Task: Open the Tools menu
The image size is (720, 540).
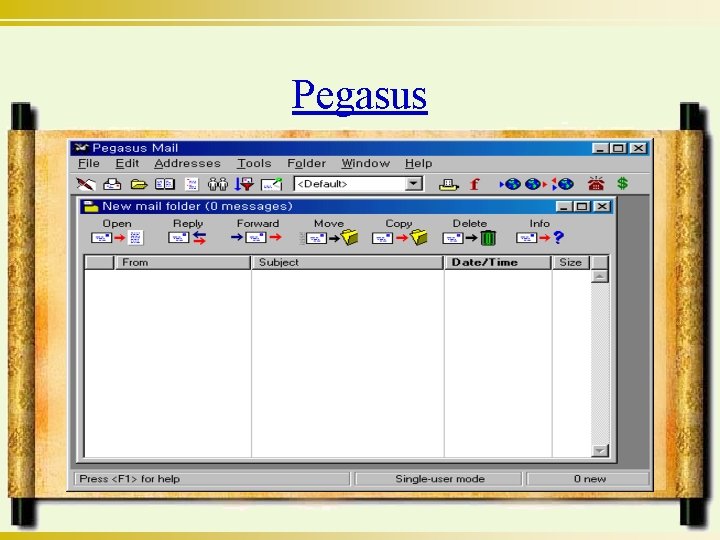Action: 254,163
